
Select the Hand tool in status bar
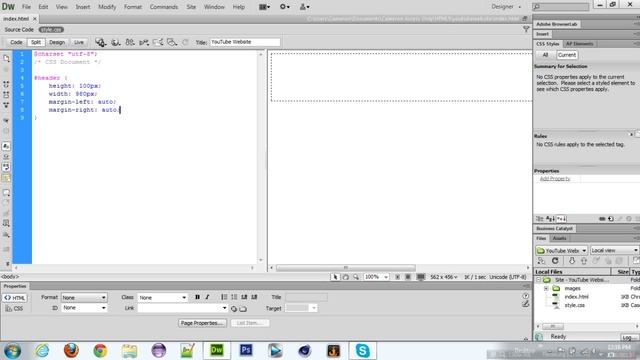(345, 277)
